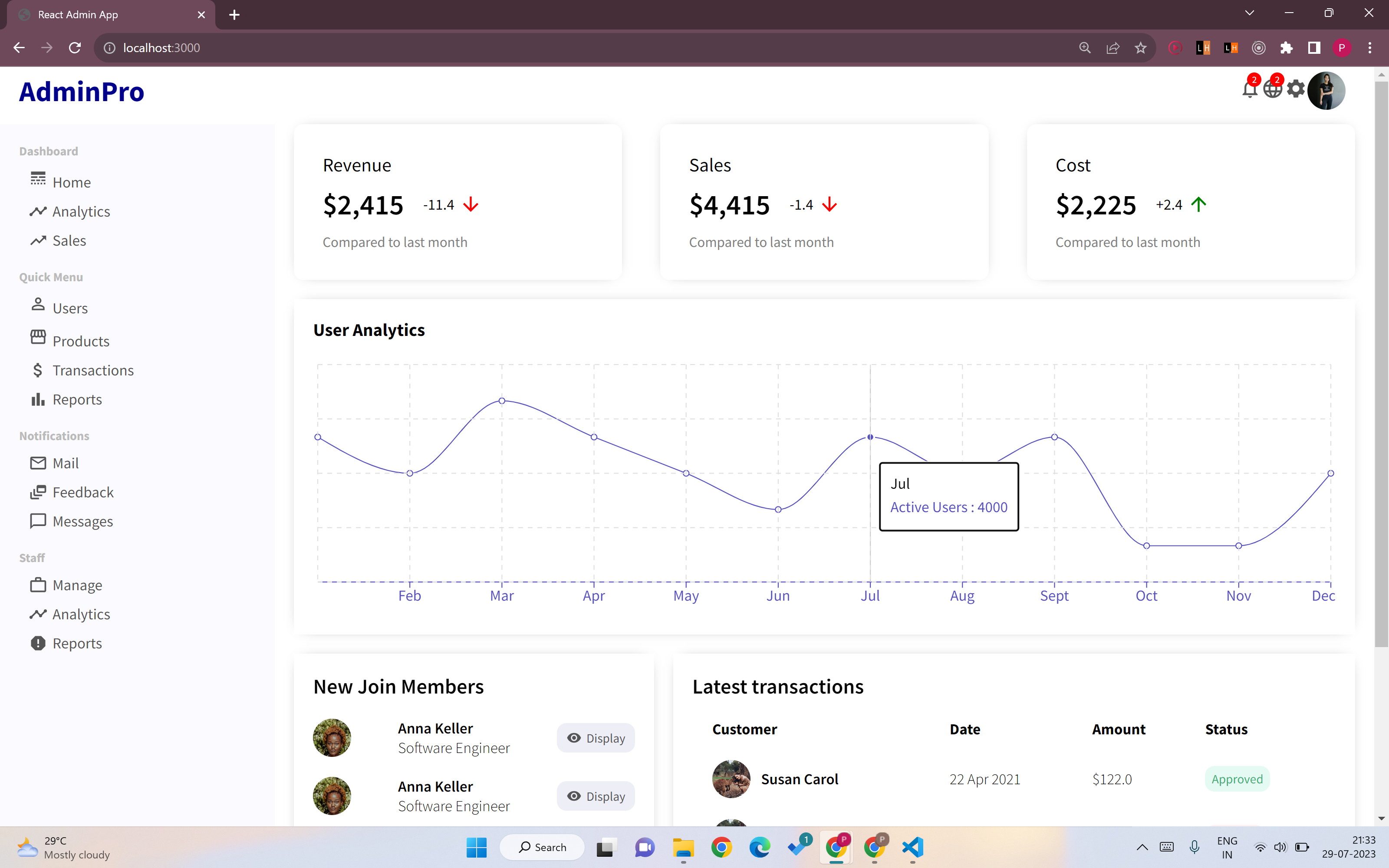The width and height of the screenshot is (1389, 868).
Task: Click the Products storefront icon
Action: pyautogui.click(x=38, y=338)
